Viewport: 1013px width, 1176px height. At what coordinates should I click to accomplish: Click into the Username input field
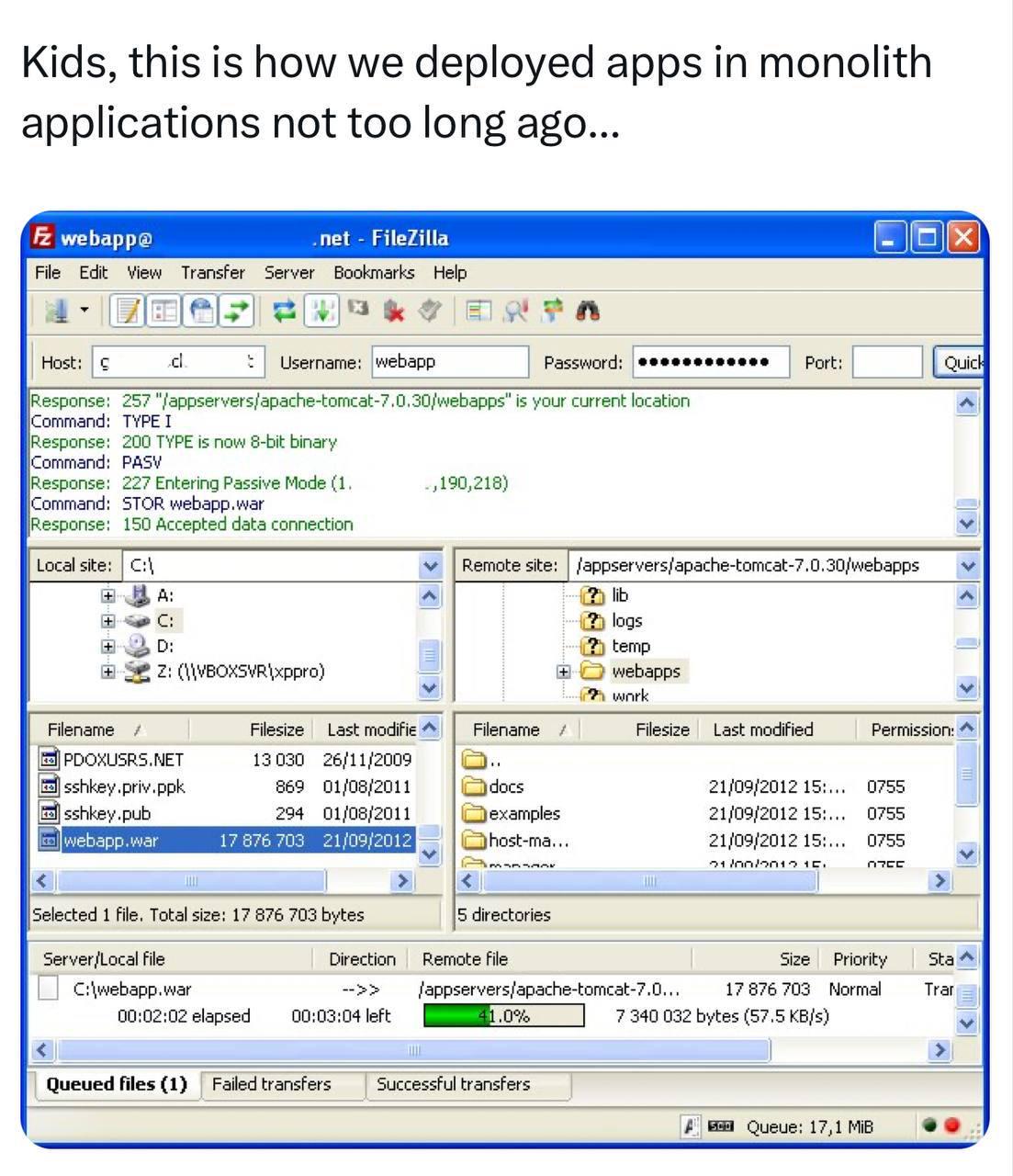(450, 362)
